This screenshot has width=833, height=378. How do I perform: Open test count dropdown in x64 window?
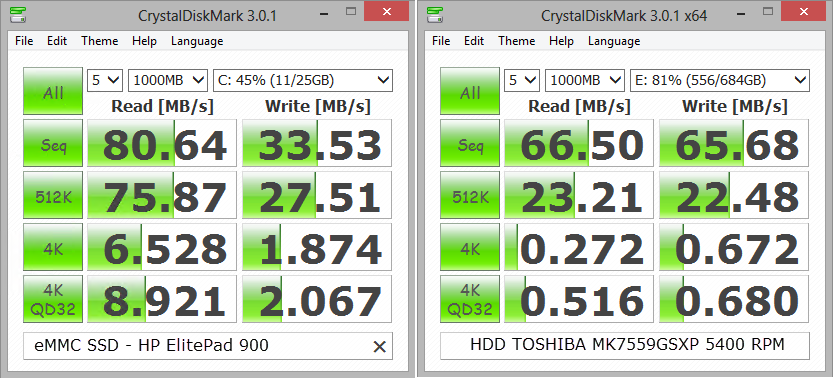coord(522,80)
